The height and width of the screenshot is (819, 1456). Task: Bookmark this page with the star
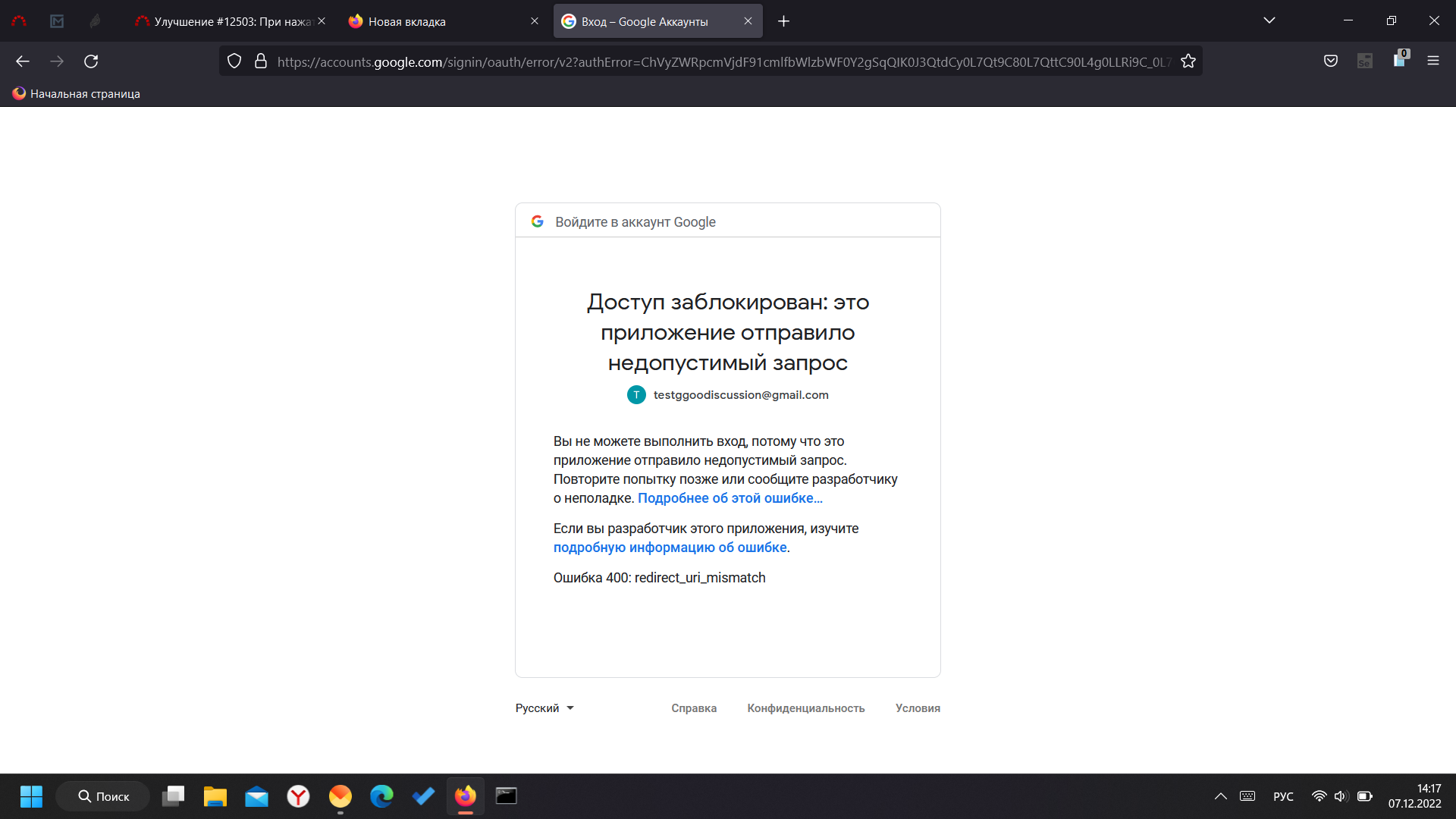tap(1188, 61)
